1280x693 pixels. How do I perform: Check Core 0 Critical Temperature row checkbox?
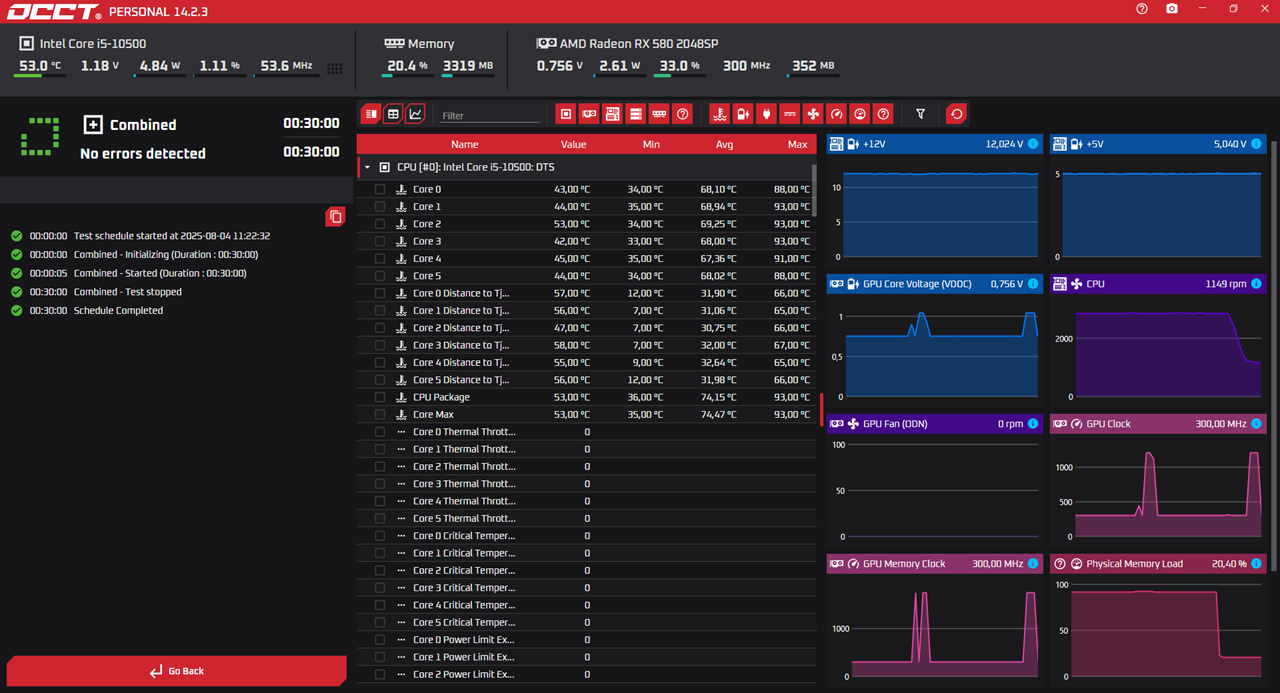[380, 536]
